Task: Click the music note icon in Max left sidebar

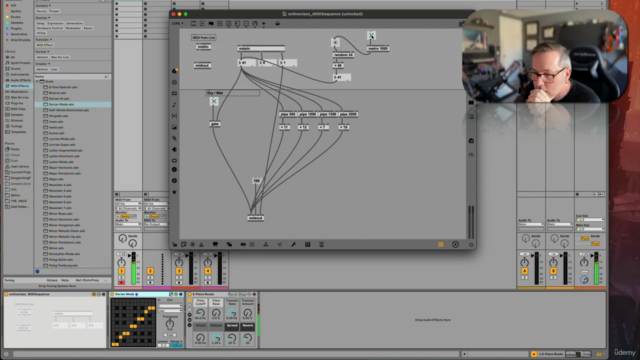Action: coord(174,105)
